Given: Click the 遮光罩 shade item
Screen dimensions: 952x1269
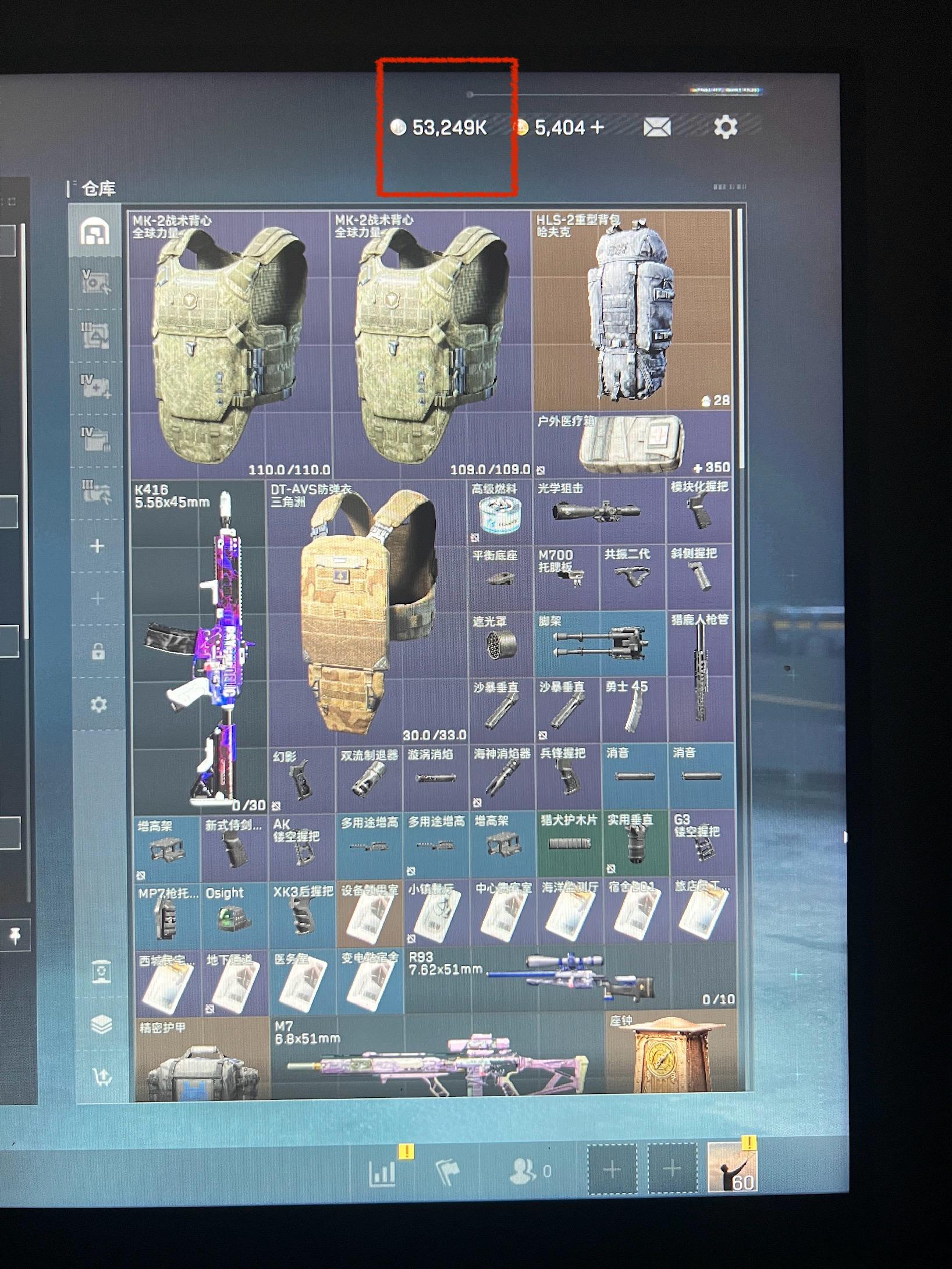Looking at the screenshot, I should (x=500, y=644).
